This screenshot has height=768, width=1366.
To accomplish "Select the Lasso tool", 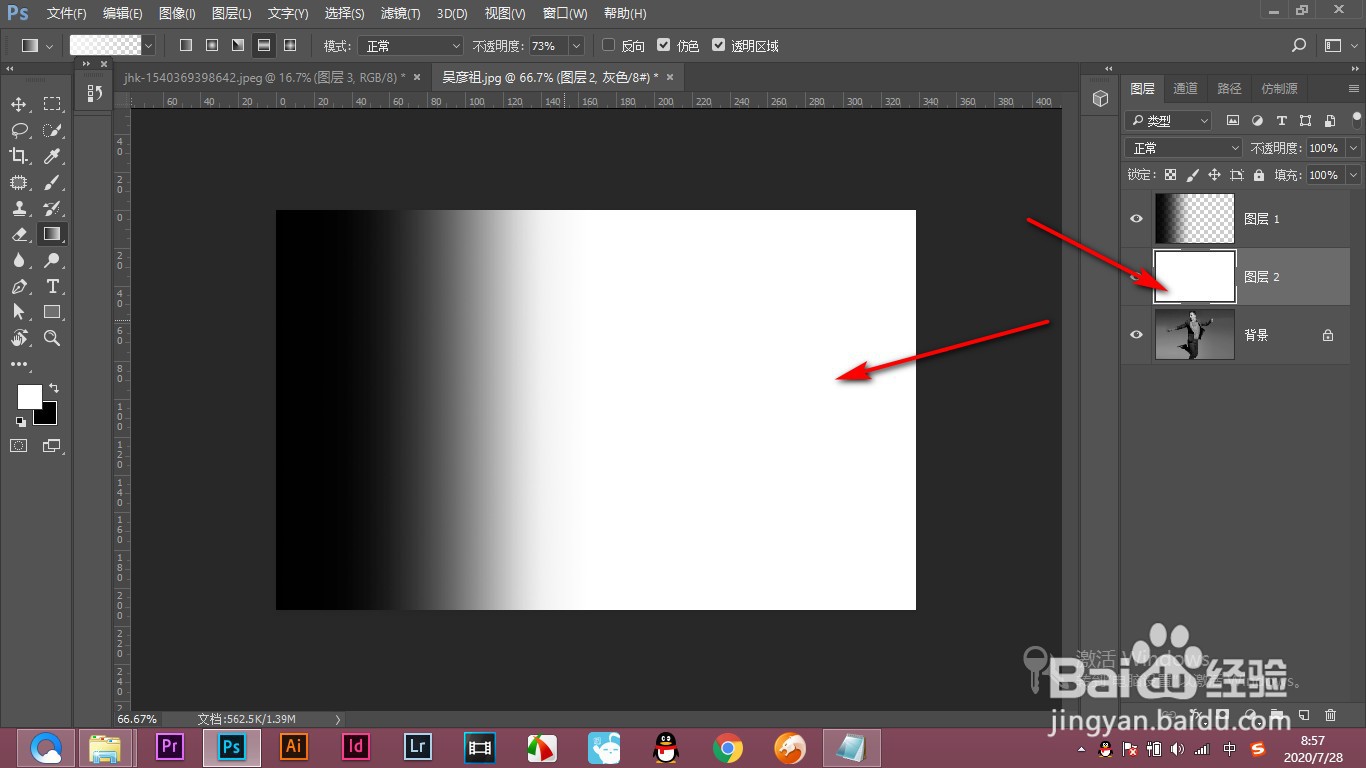I will [19, 130].
